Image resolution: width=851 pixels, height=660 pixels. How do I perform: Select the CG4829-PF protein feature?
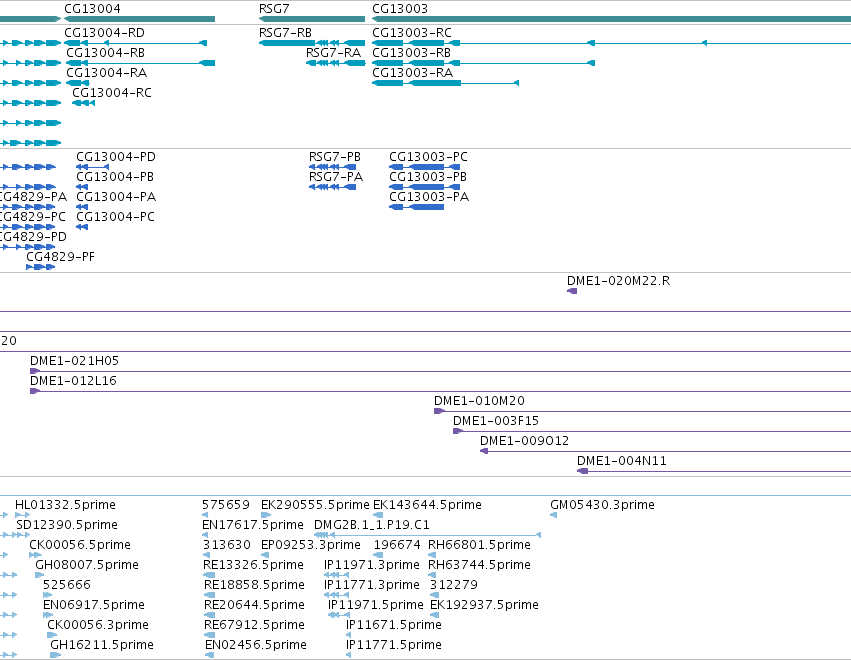(x=41, y=267)
